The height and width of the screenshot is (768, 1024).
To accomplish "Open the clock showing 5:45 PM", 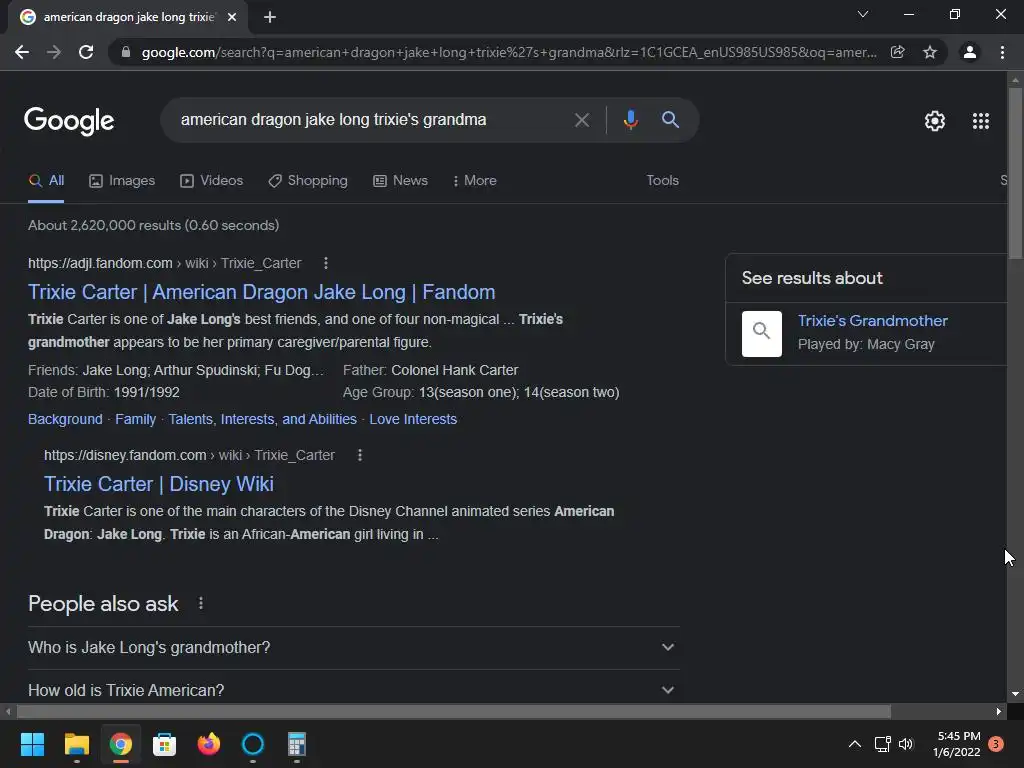I will pos(957,744).
